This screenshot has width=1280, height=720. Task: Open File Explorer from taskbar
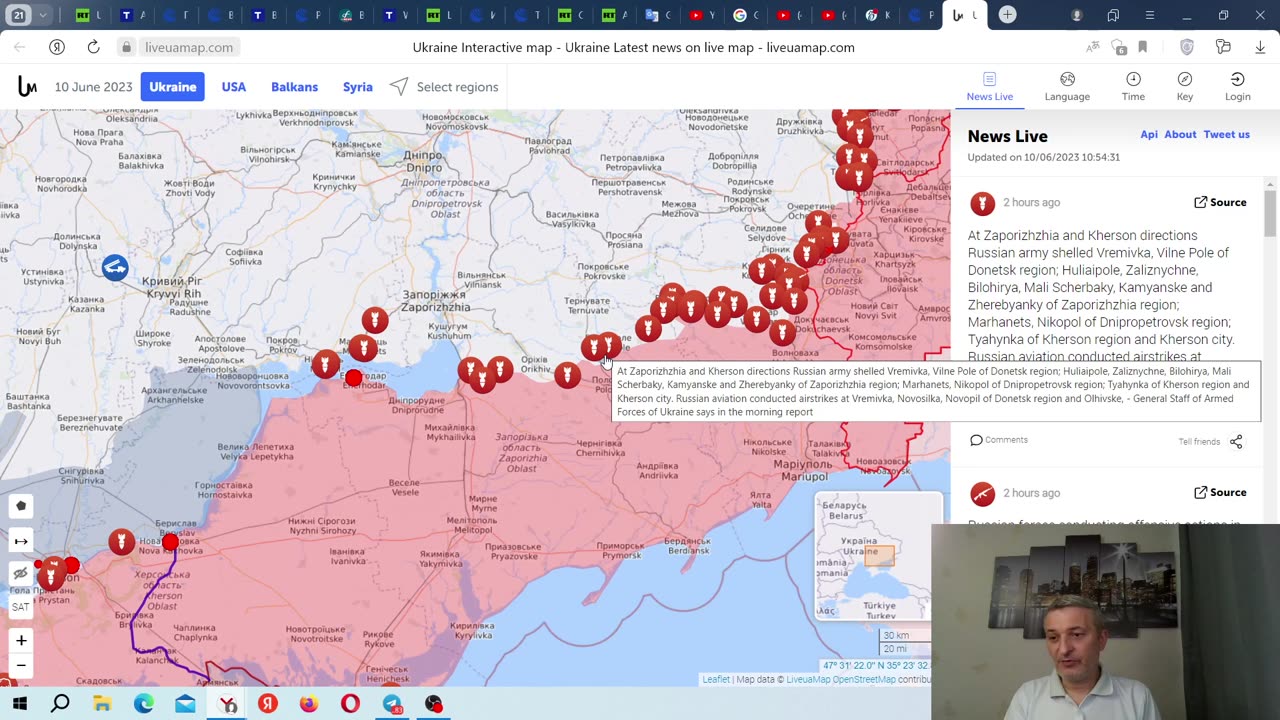tap(102, 704)
